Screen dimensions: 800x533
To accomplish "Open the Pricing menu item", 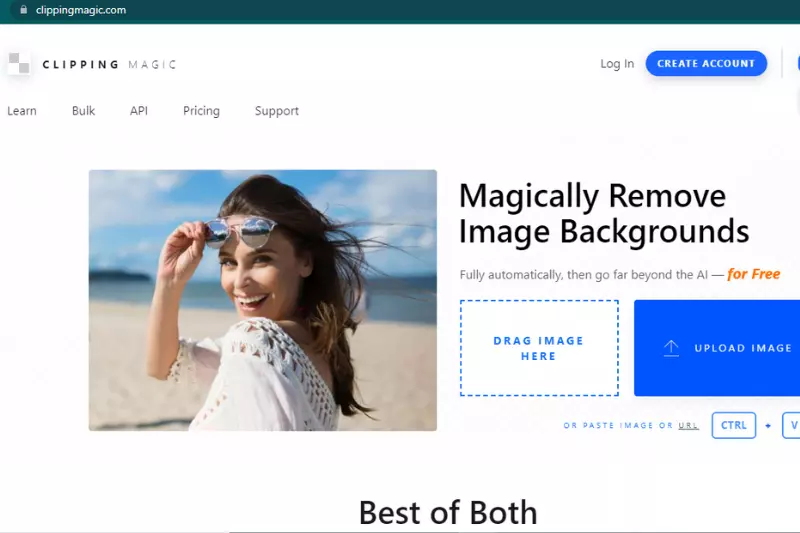I will coord(202,111).
